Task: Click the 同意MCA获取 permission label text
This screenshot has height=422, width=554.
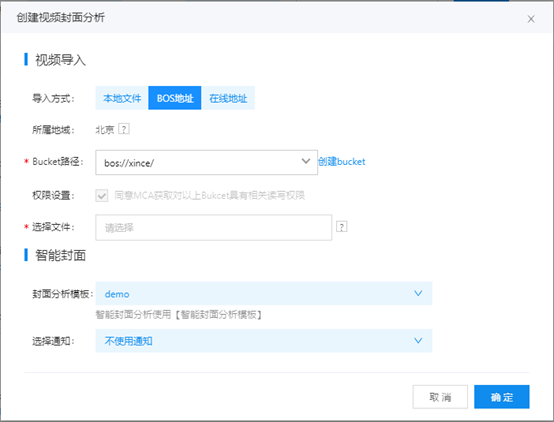Action: pyautogui.click(x=210, y=195)
